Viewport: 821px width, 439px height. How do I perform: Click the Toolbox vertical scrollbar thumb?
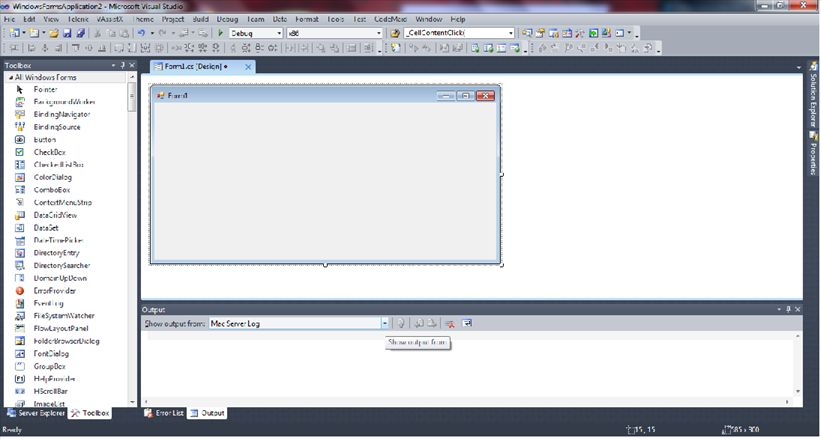coord(132,96)
